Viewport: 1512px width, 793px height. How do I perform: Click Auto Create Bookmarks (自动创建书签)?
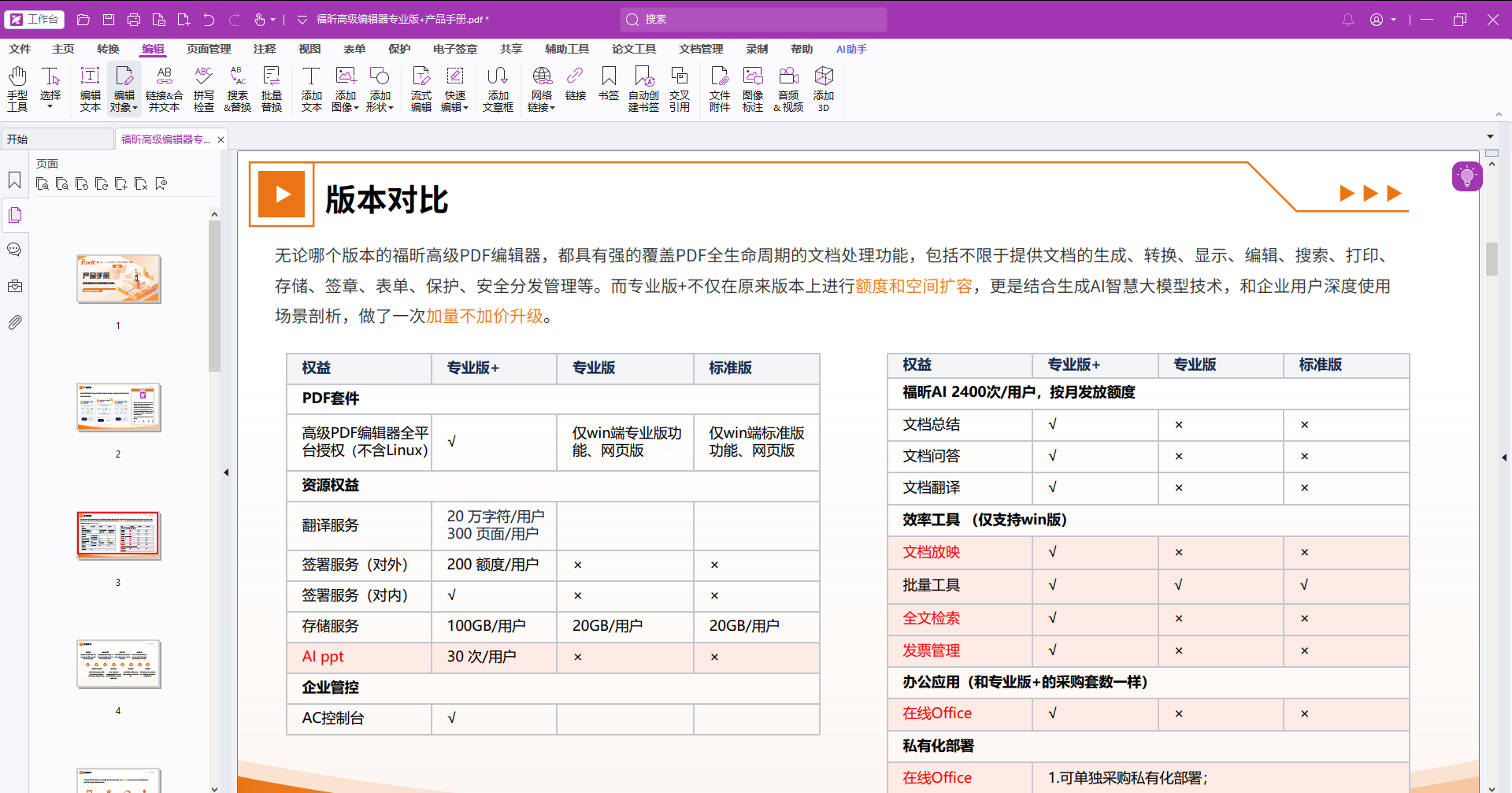(x=643, y=88)
